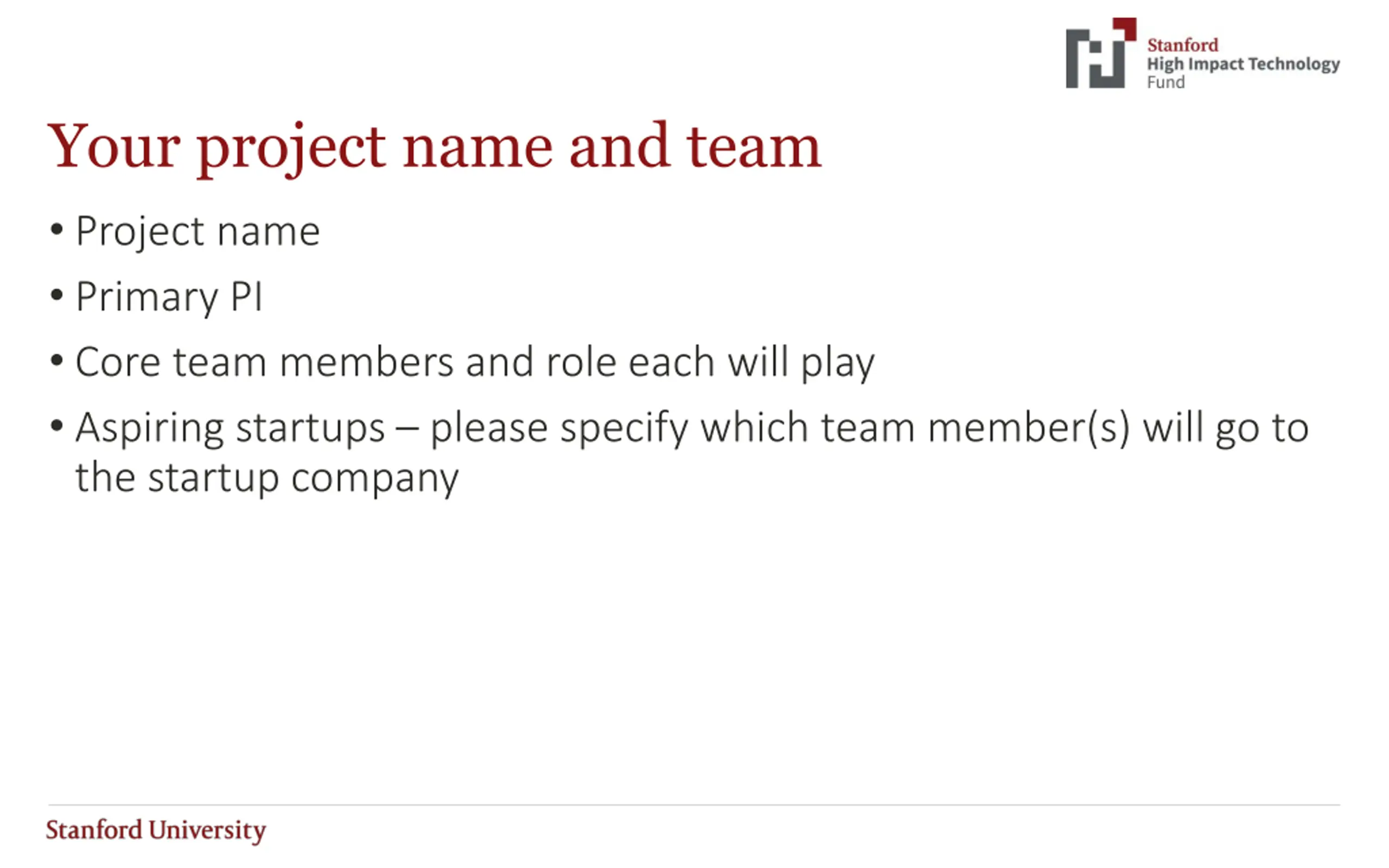Click the 'Stanford University' footer text
The width and height of the screenshot is (1389, 868).
tap(156, 831)
